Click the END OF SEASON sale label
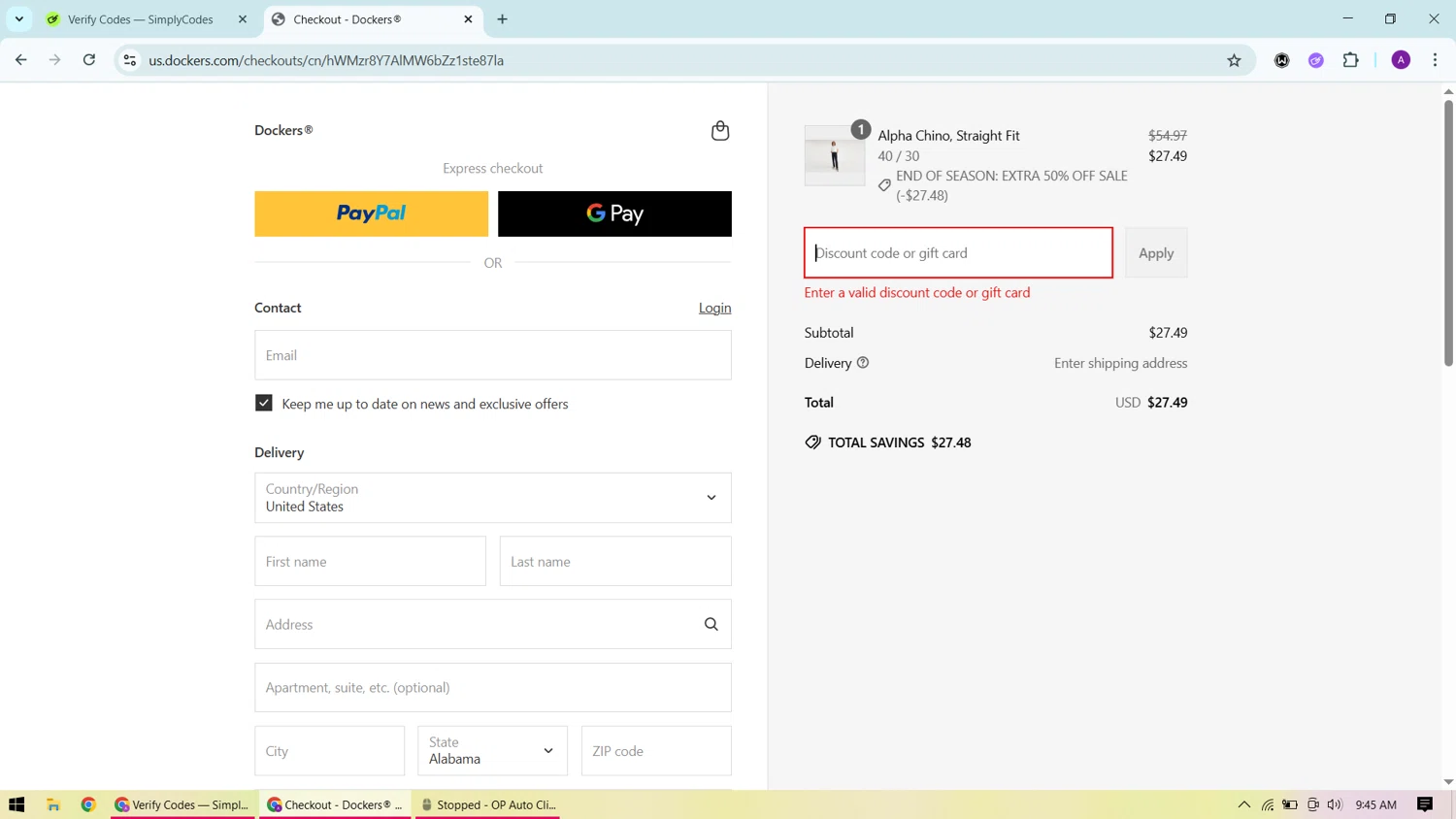Viewport: 1456px width, 819px height. tap(1011, 185)
